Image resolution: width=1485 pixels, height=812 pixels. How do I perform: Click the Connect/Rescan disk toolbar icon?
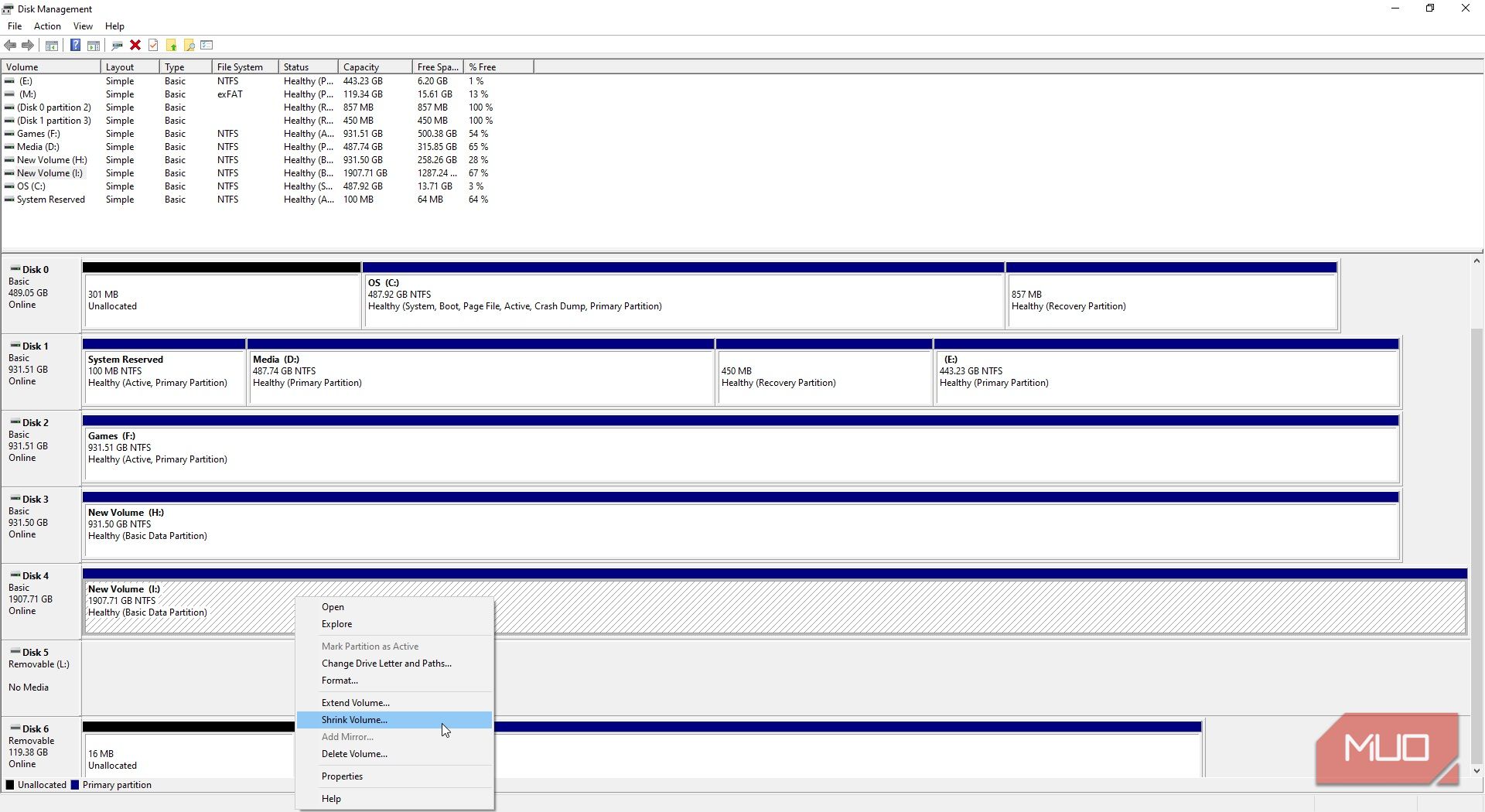118,46
